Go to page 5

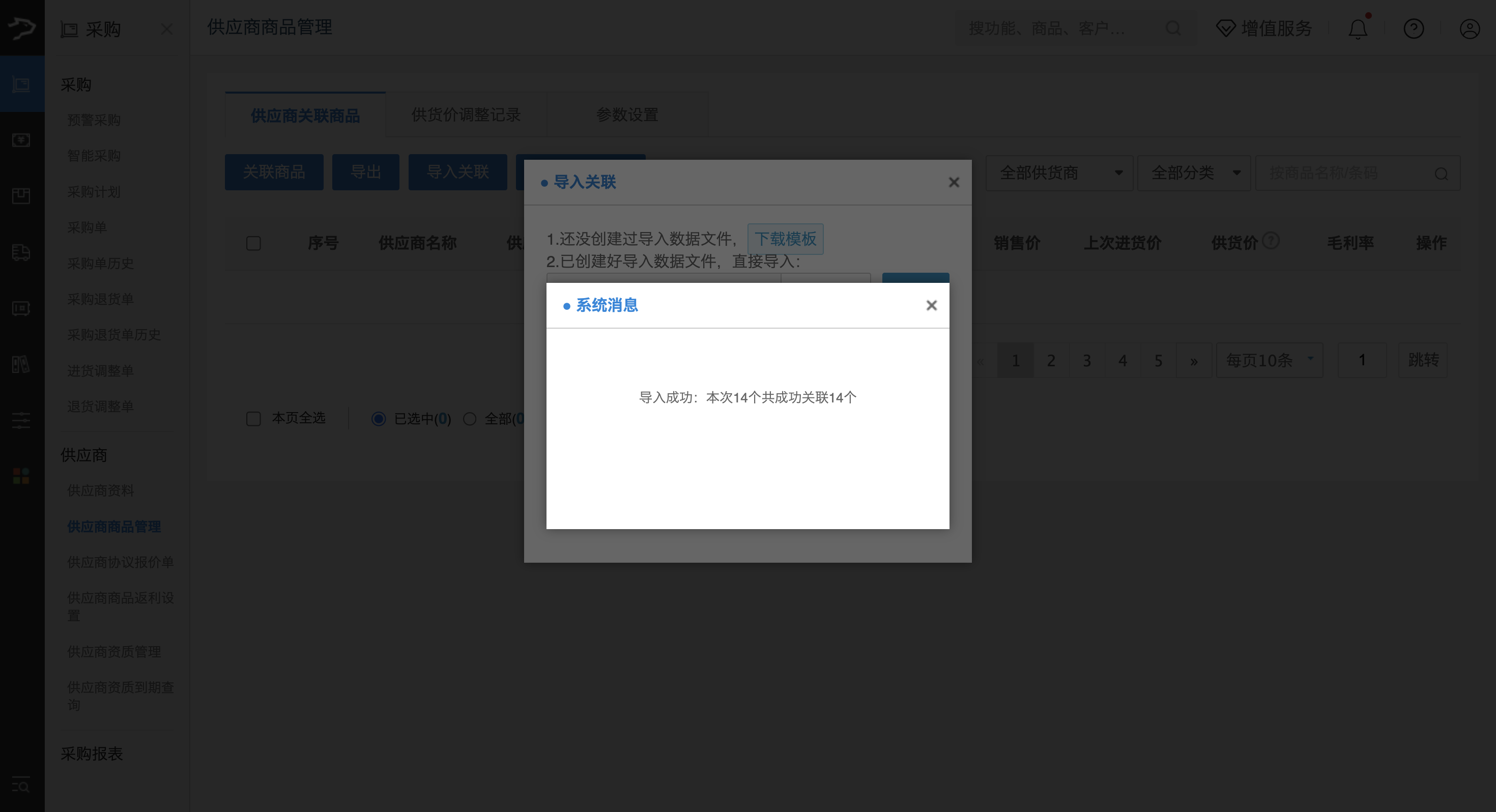[1158, 361]
